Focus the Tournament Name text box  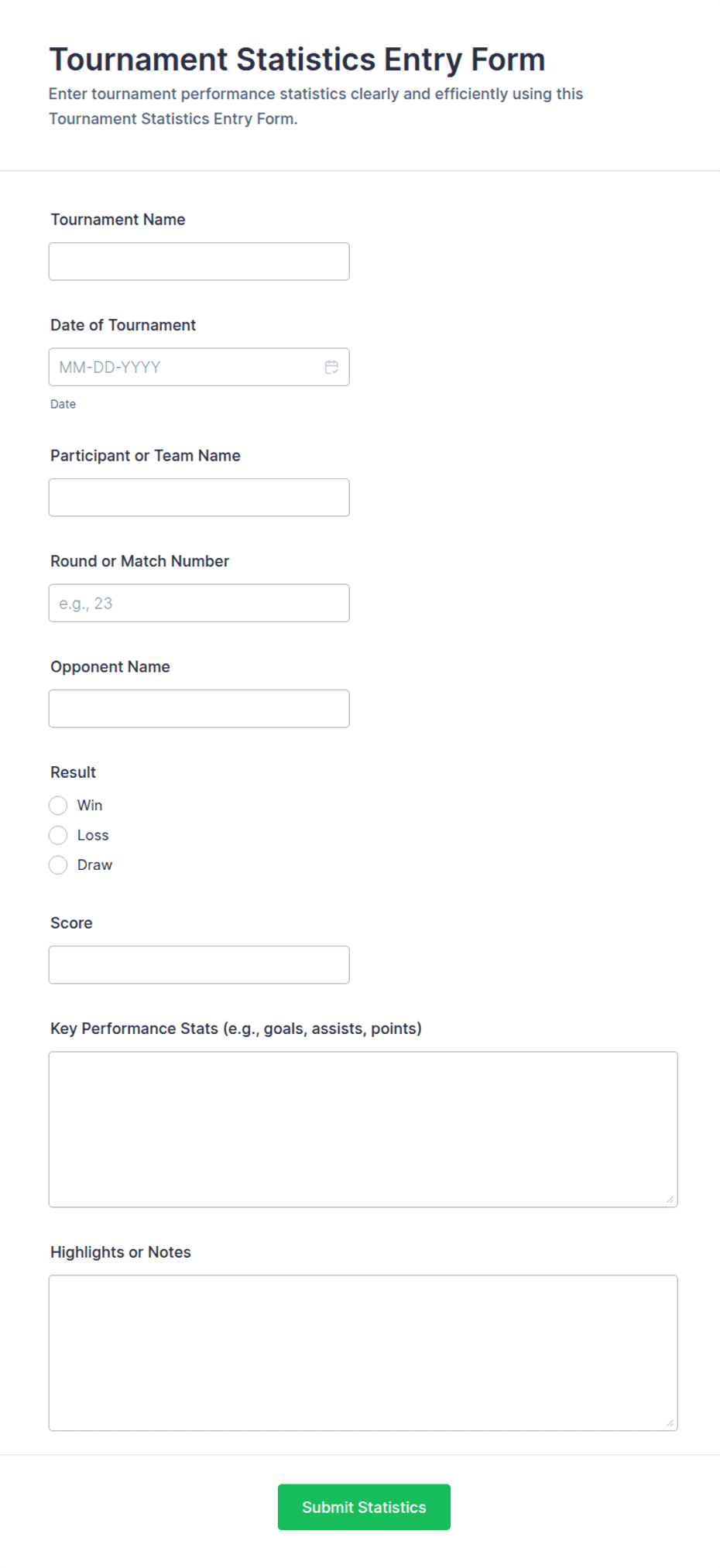[x=199, y=262]
